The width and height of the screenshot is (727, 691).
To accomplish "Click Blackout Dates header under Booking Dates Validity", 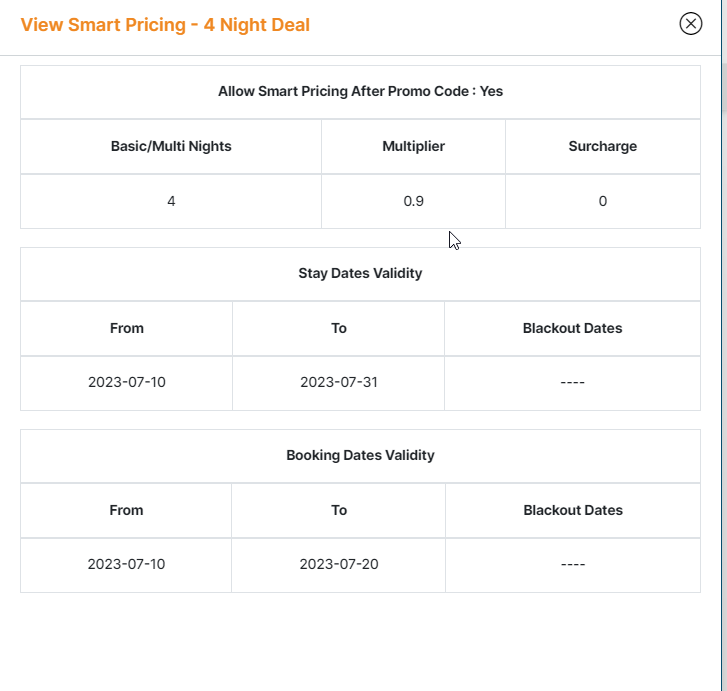I will [573, 510].
